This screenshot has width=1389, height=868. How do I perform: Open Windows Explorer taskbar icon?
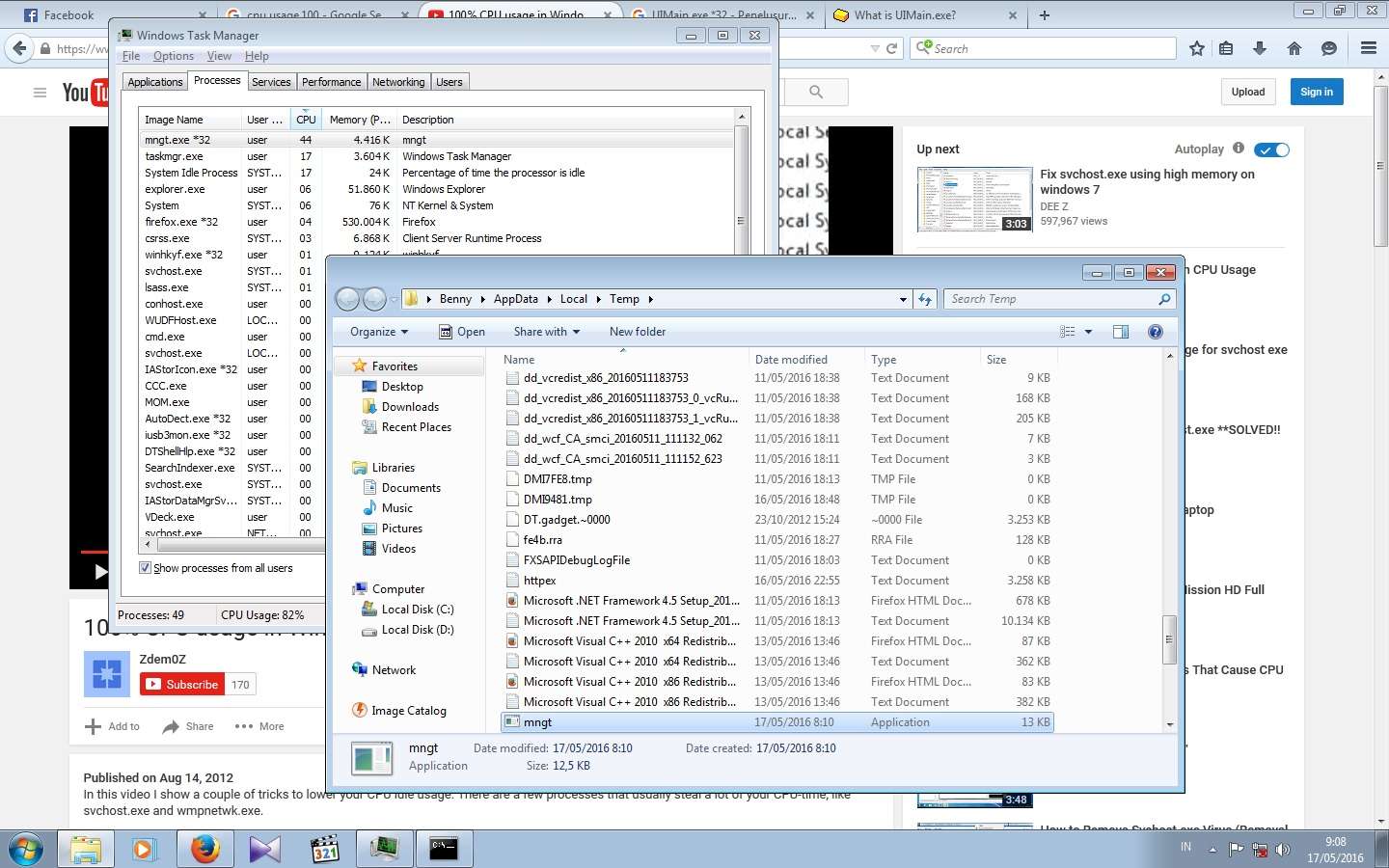pyautogui.click(x=86, y=850)
